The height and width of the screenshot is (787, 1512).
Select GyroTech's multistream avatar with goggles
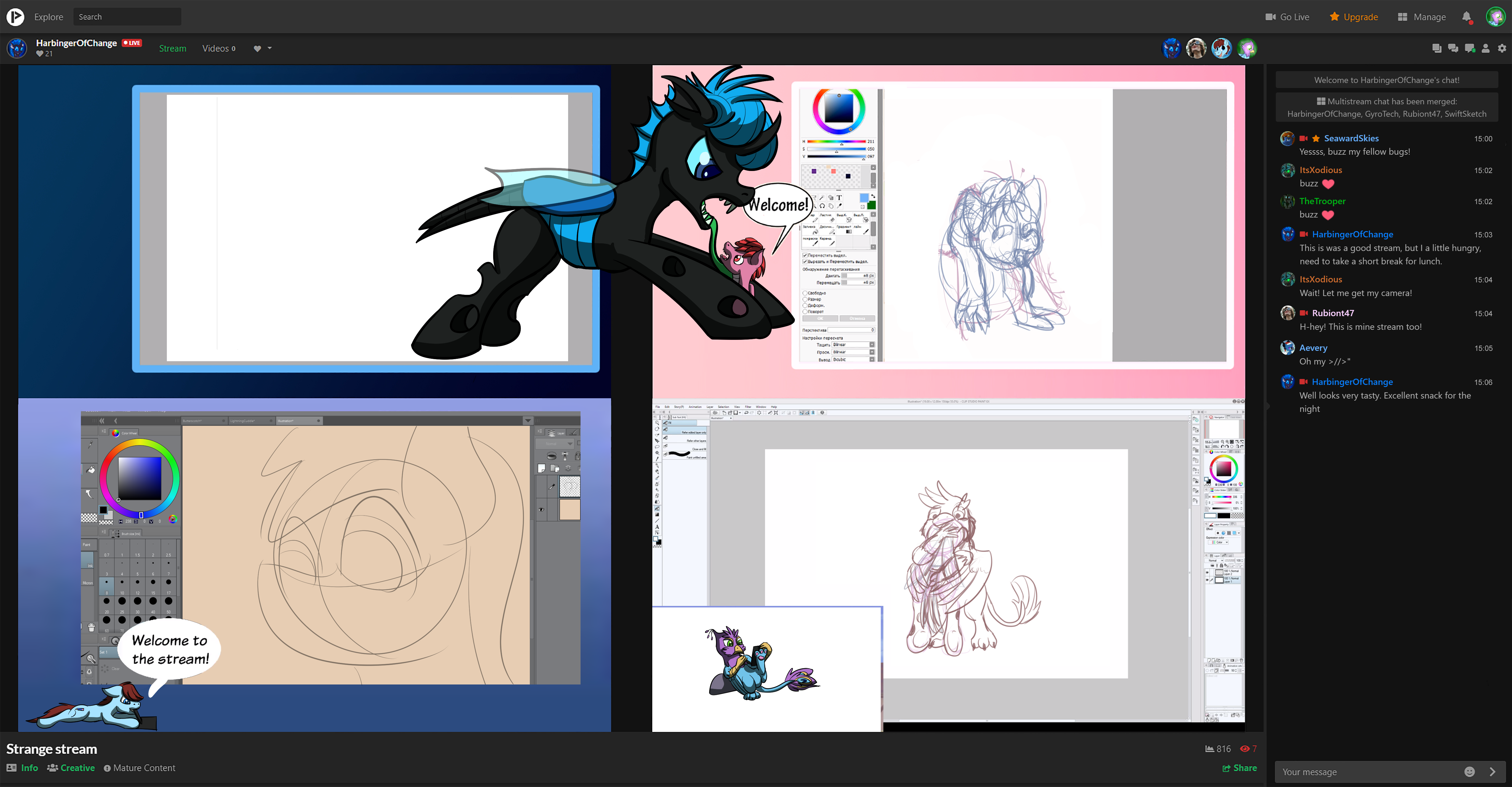pyautogui.click(x=1196, y=48)
